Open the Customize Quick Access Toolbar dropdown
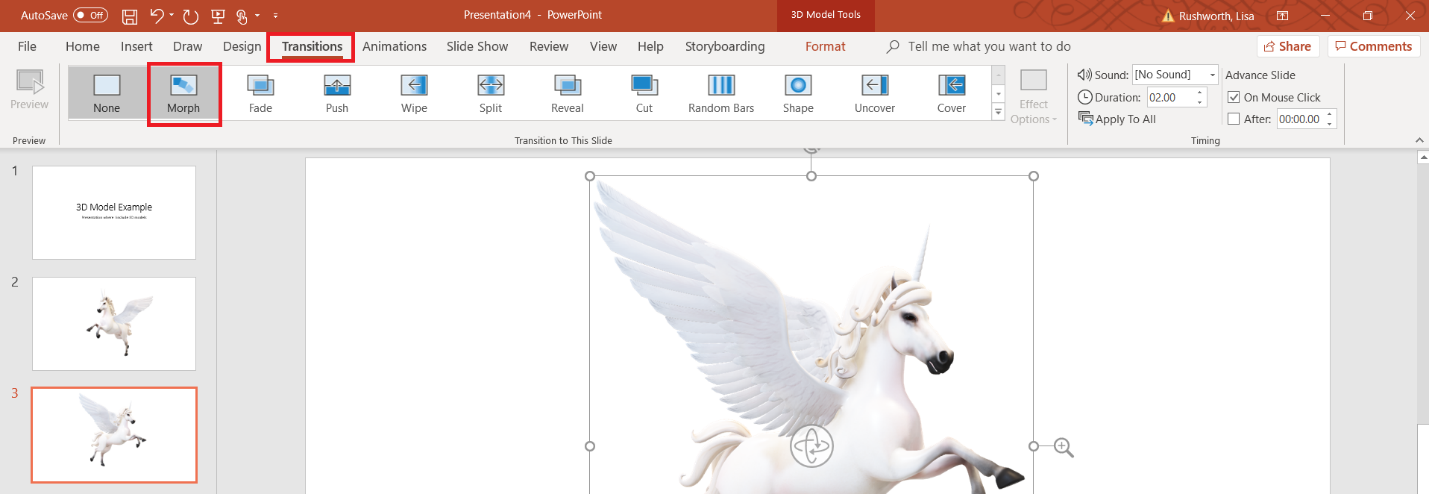Screen dimensions: 1429x494 (x=275, y=16)
